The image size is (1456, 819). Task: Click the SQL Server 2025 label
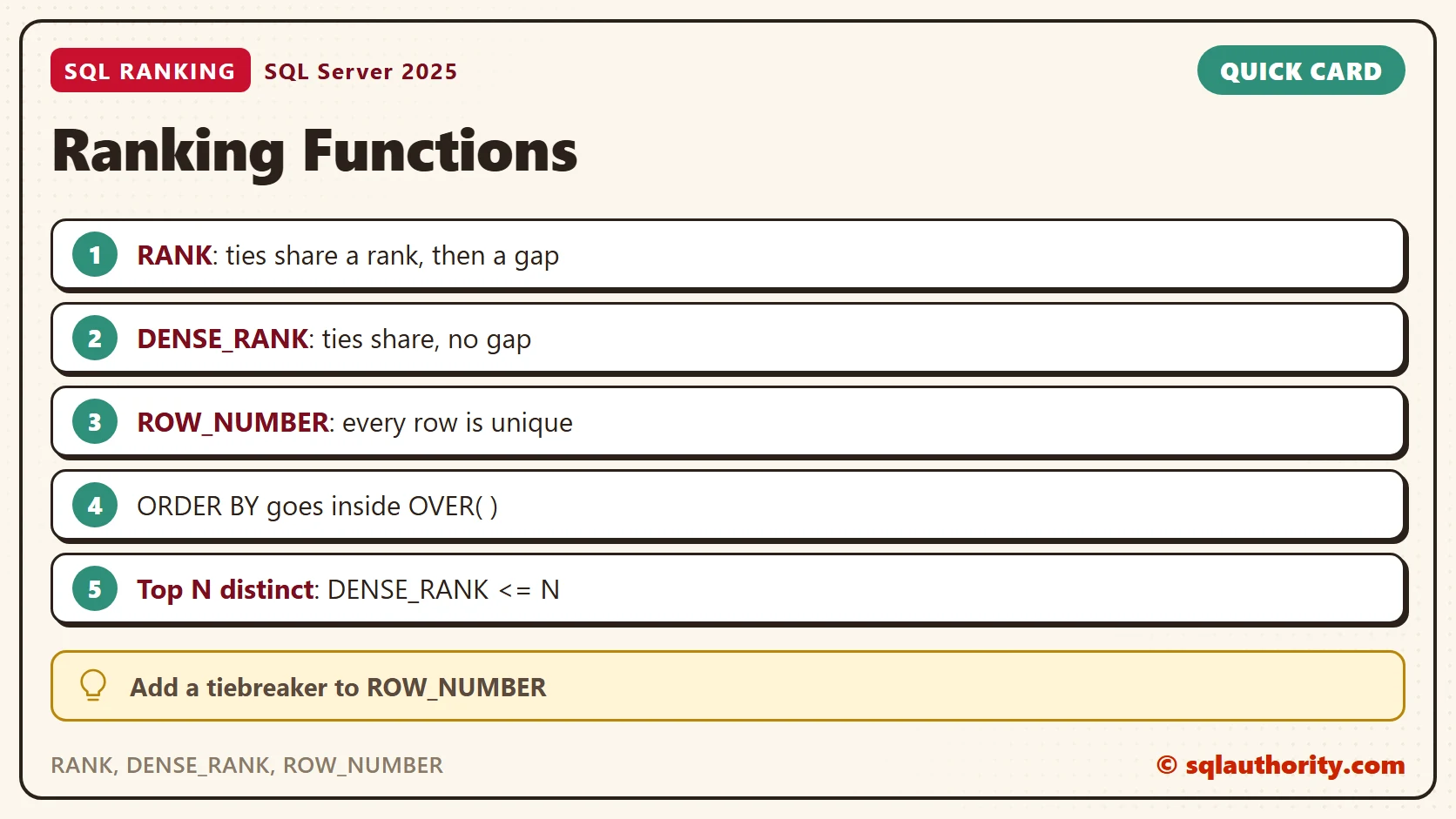click(x=361, y=71)
